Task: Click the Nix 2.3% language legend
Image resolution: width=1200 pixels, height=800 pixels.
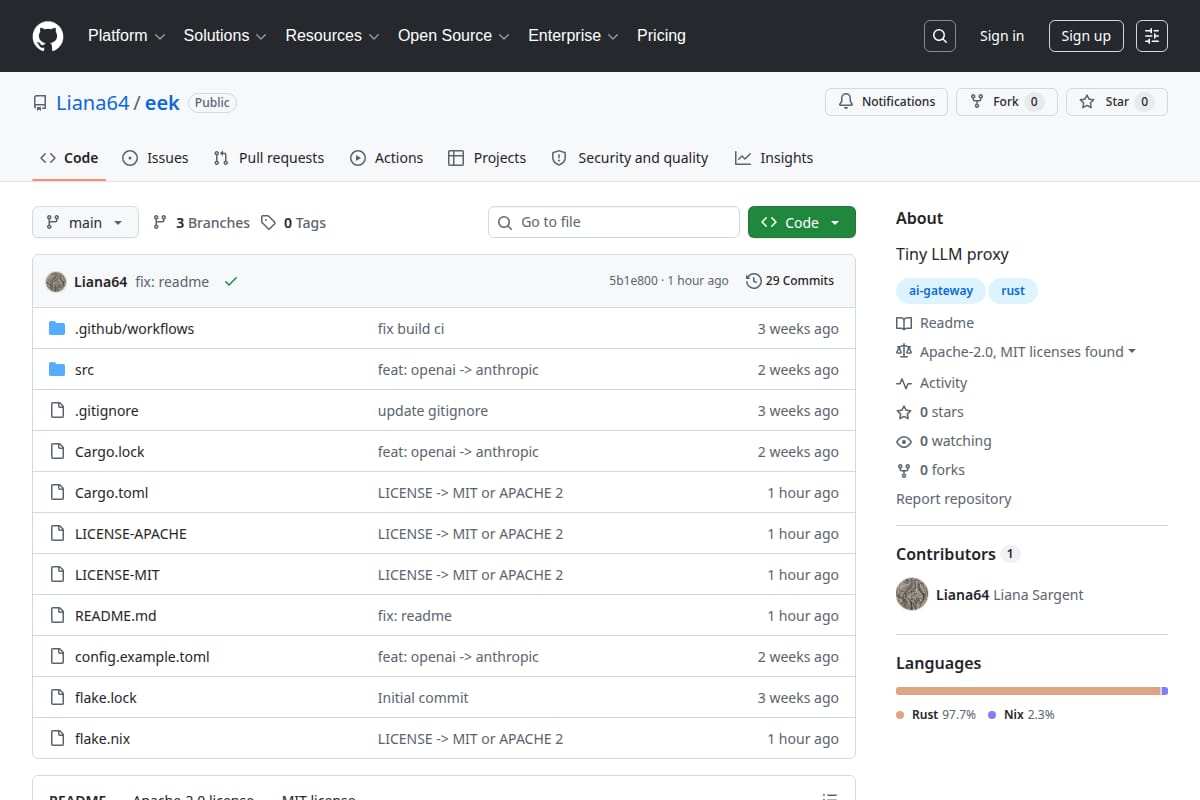Action: point(1021,715)
